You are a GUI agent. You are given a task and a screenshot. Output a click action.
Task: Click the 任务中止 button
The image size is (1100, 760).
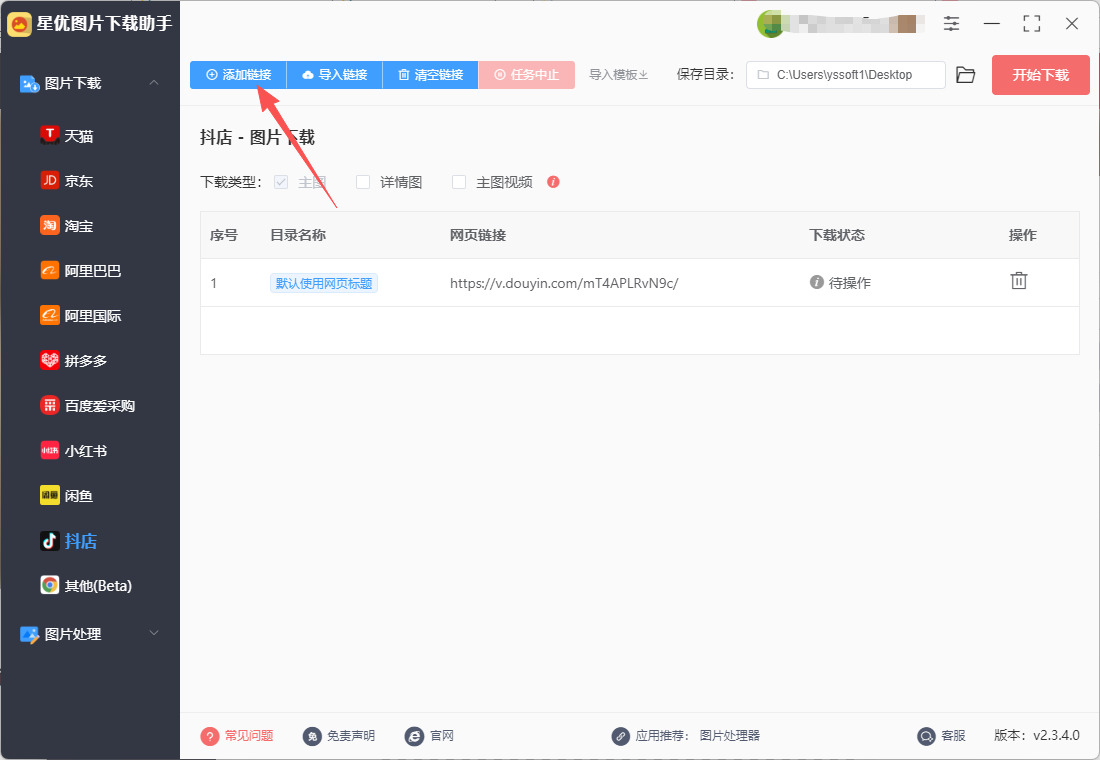coord(526,74)
